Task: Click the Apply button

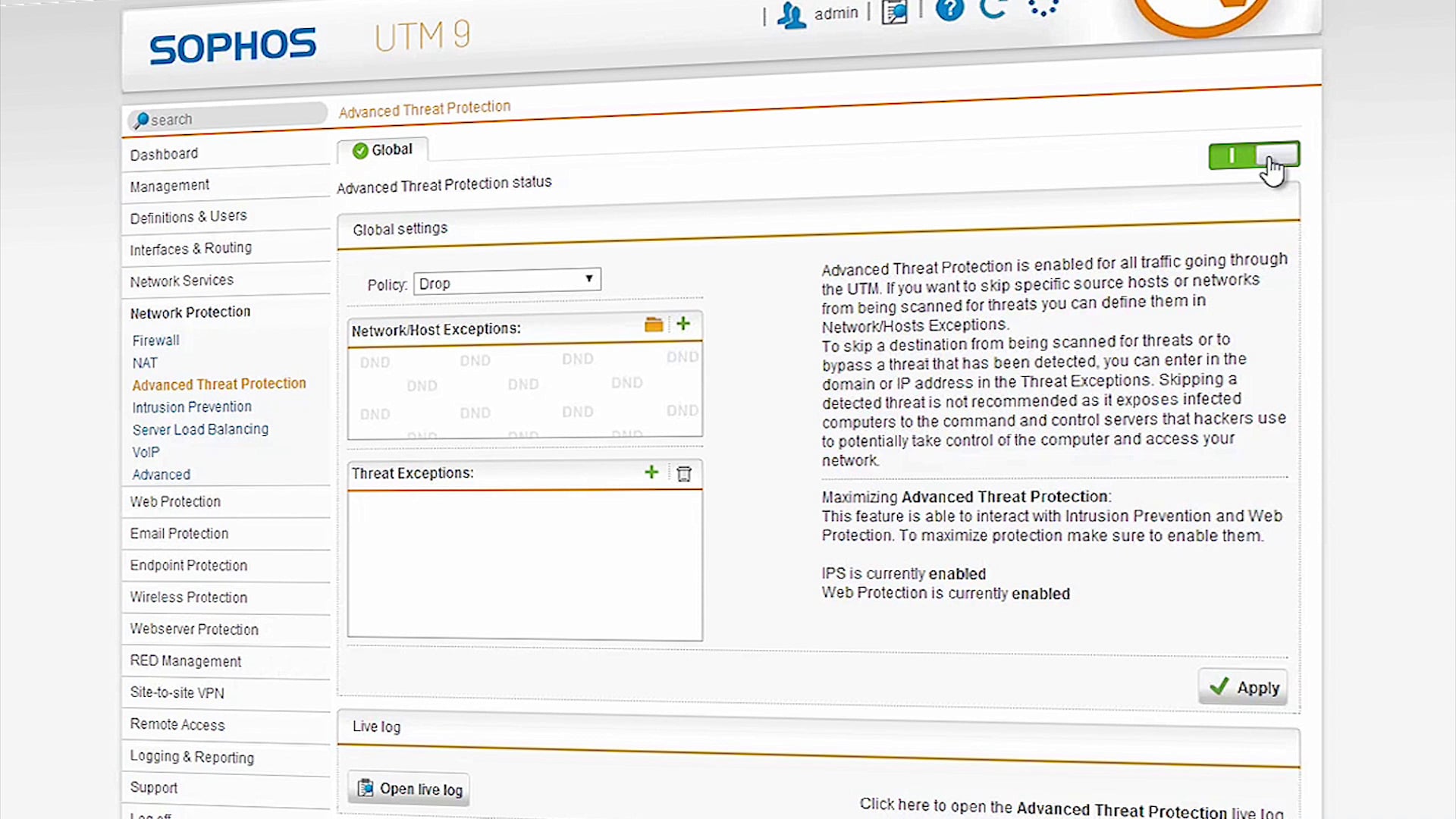Action: click(1243, 688)
